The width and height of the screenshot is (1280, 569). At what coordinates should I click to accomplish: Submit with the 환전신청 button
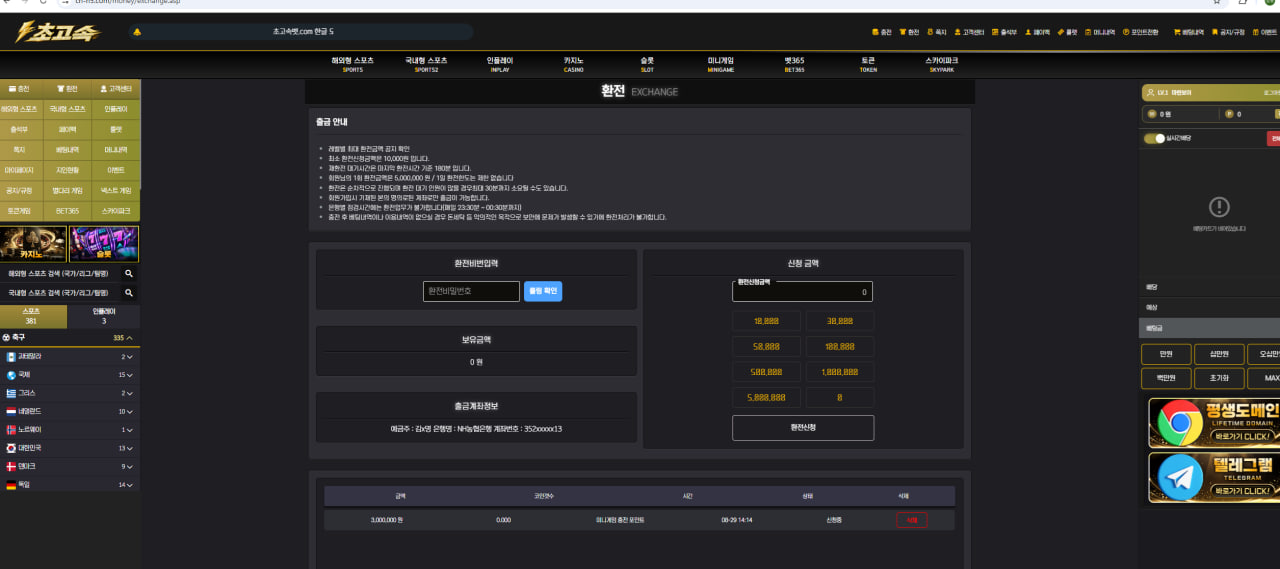point(803,428)
